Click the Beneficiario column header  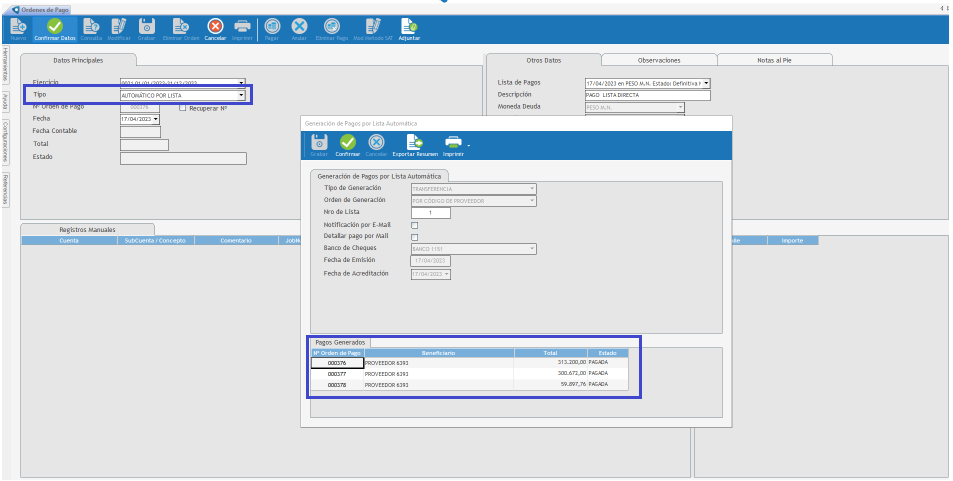pyautogui.click(x=439, y=353)
